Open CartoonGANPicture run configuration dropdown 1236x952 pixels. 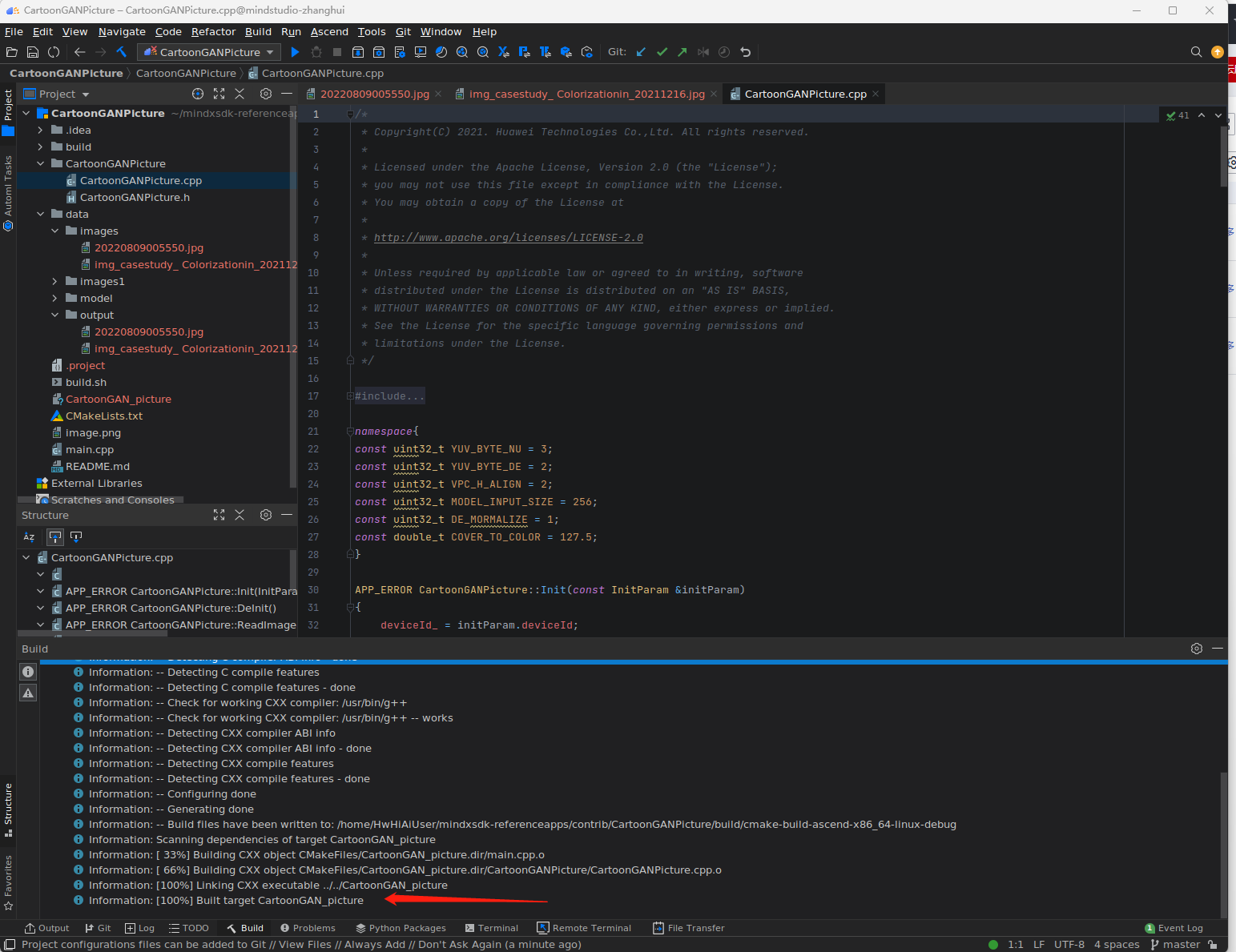[209, 52]
